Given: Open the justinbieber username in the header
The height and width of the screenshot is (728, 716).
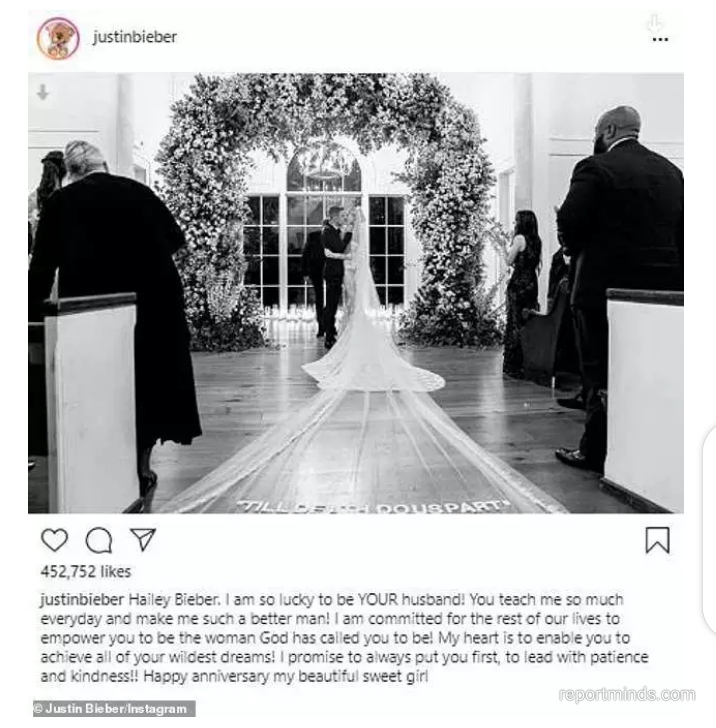Looking at the screenshot, I should 135,37.
